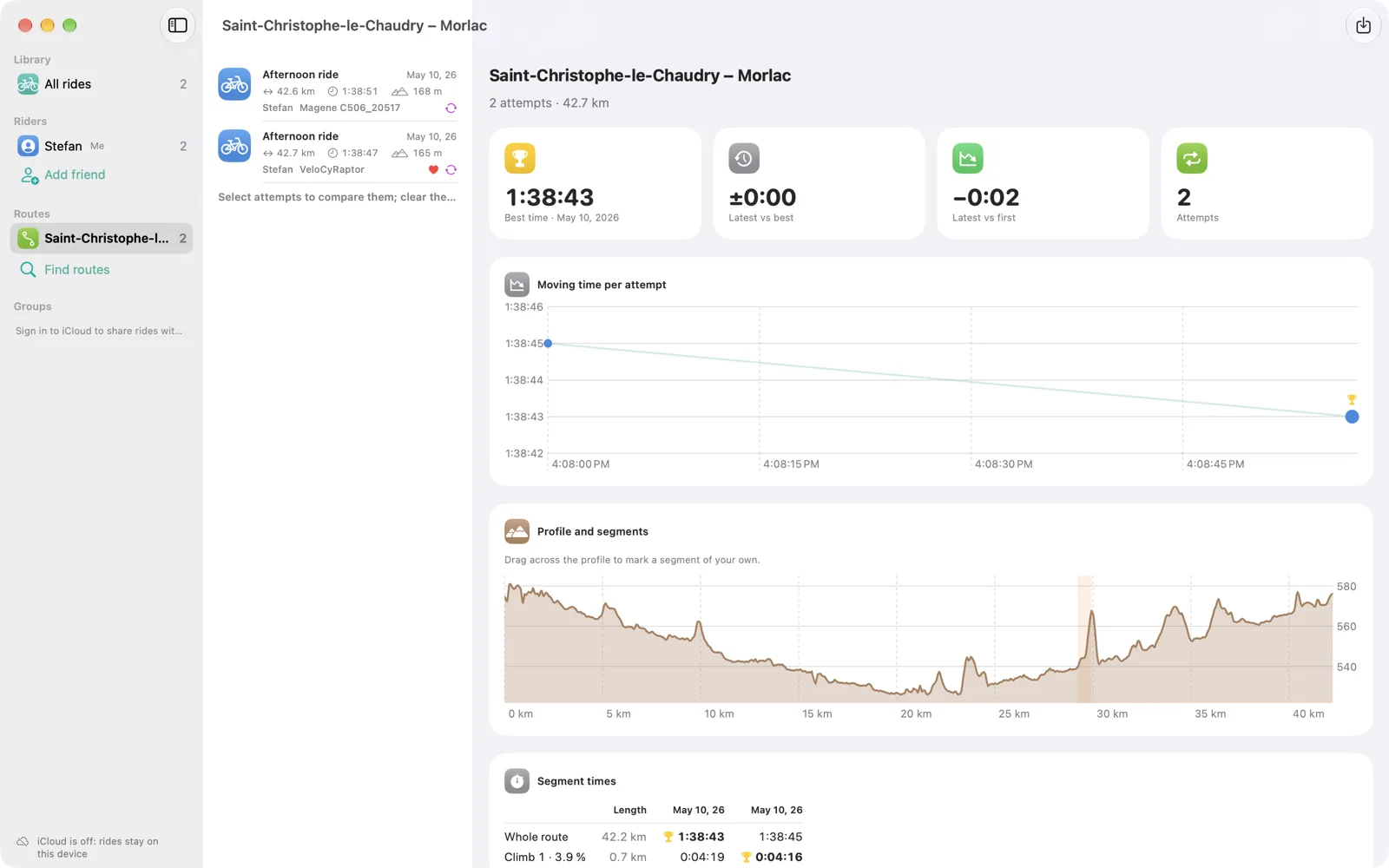Click the Length column header
1389x868 pixels.
[629, 810]
